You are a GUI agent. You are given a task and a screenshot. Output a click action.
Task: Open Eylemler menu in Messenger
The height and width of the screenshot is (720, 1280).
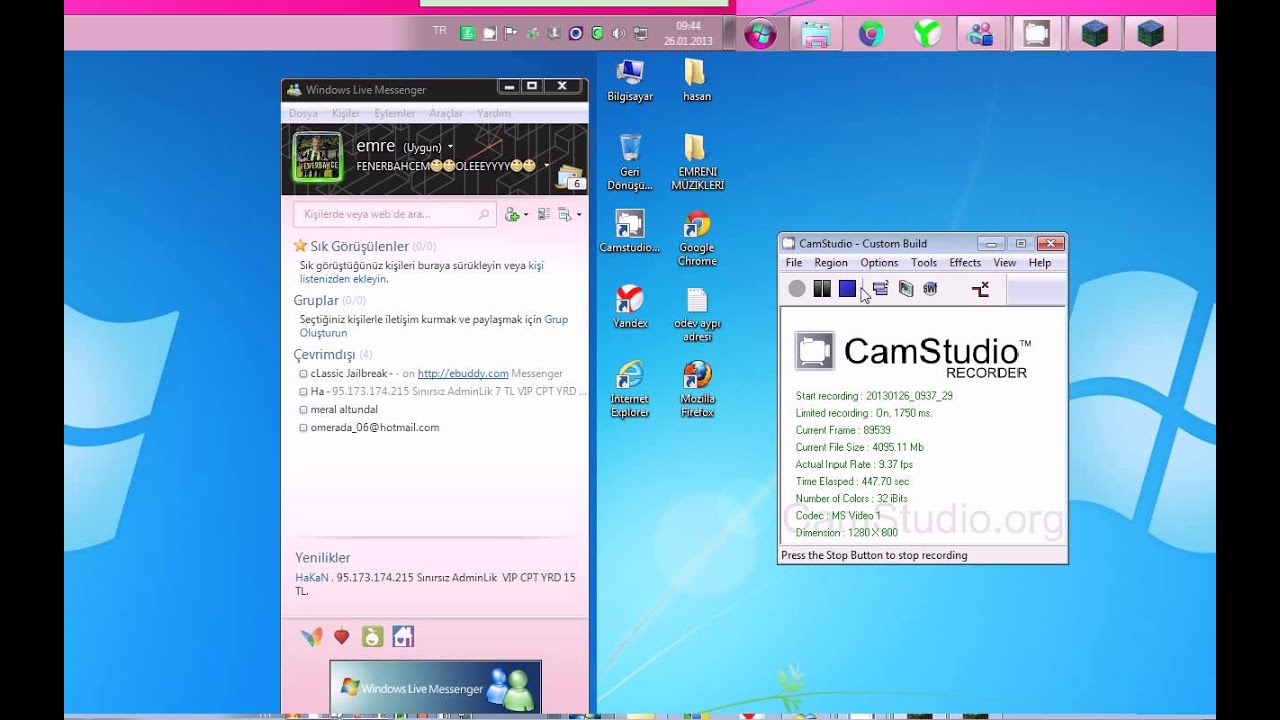tap(395, 114)
